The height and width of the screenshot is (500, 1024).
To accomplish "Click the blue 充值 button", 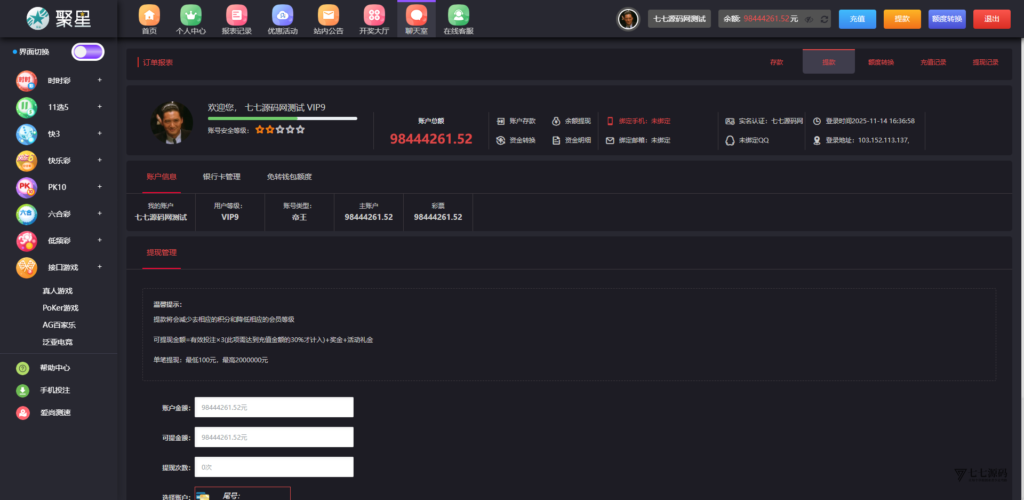I will [x=857, y=19].
